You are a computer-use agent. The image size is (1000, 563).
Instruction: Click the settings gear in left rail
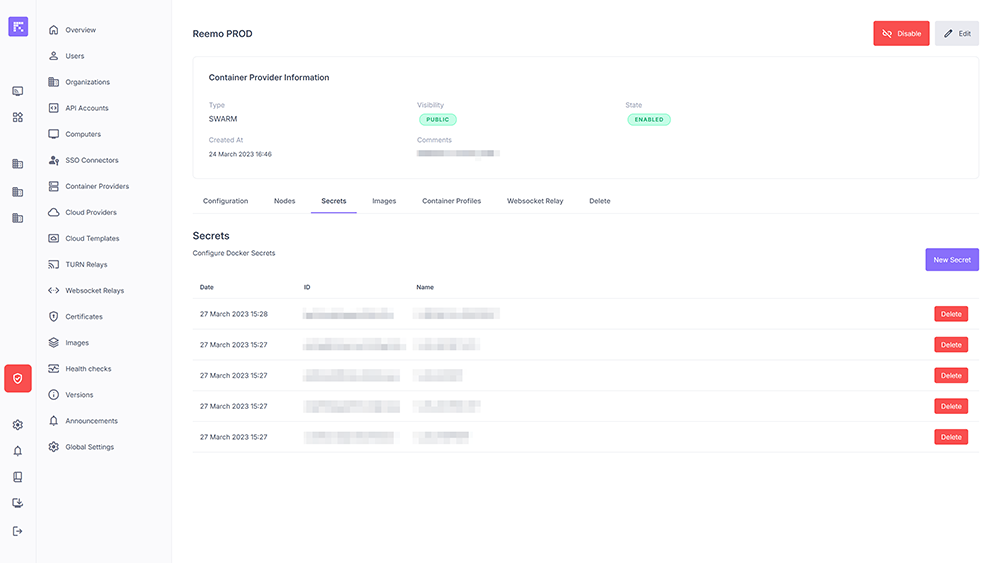18,425
